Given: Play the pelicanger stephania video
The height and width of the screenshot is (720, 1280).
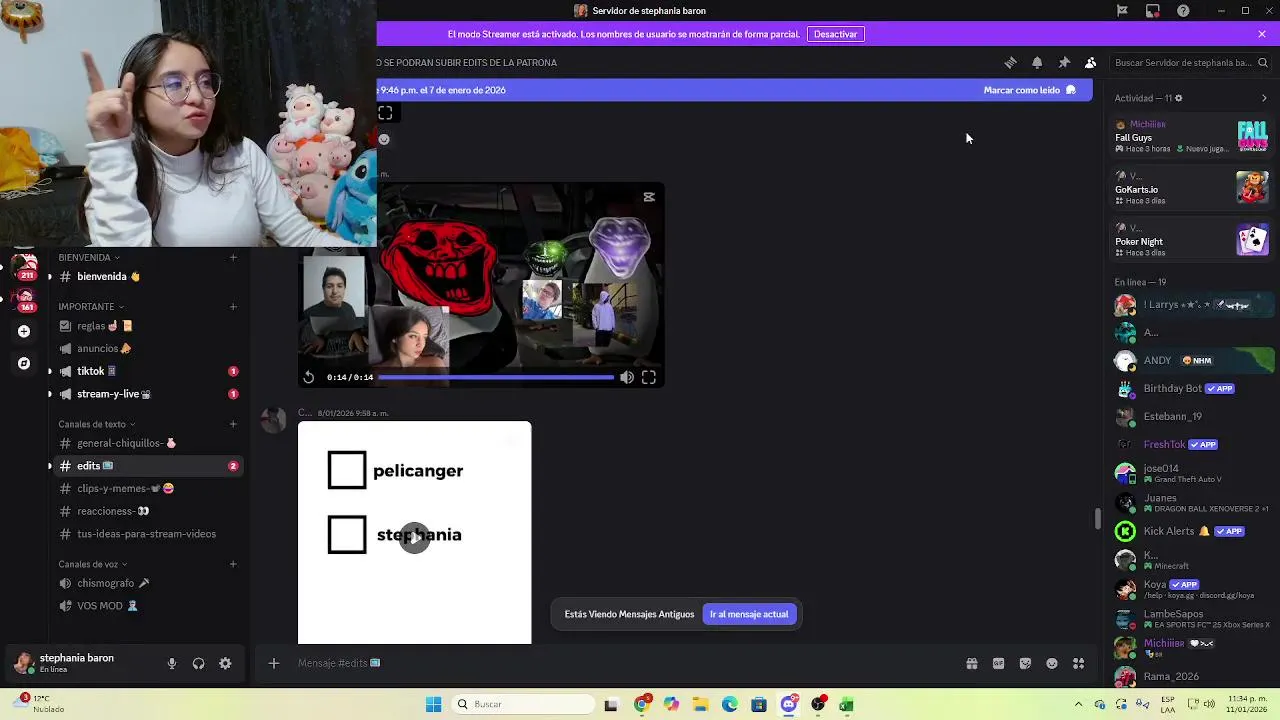Looking at the screenshot, I should click(415, 537).
